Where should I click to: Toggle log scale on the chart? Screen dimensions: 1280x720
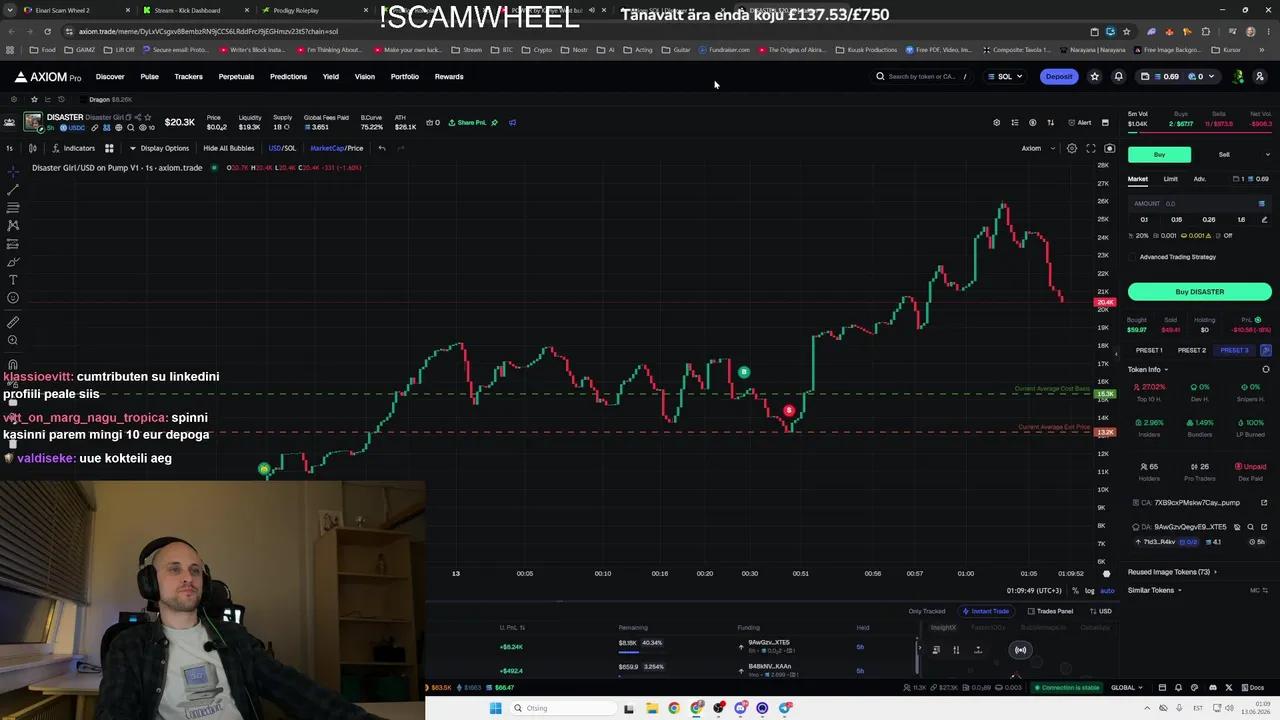point(1090,590)
